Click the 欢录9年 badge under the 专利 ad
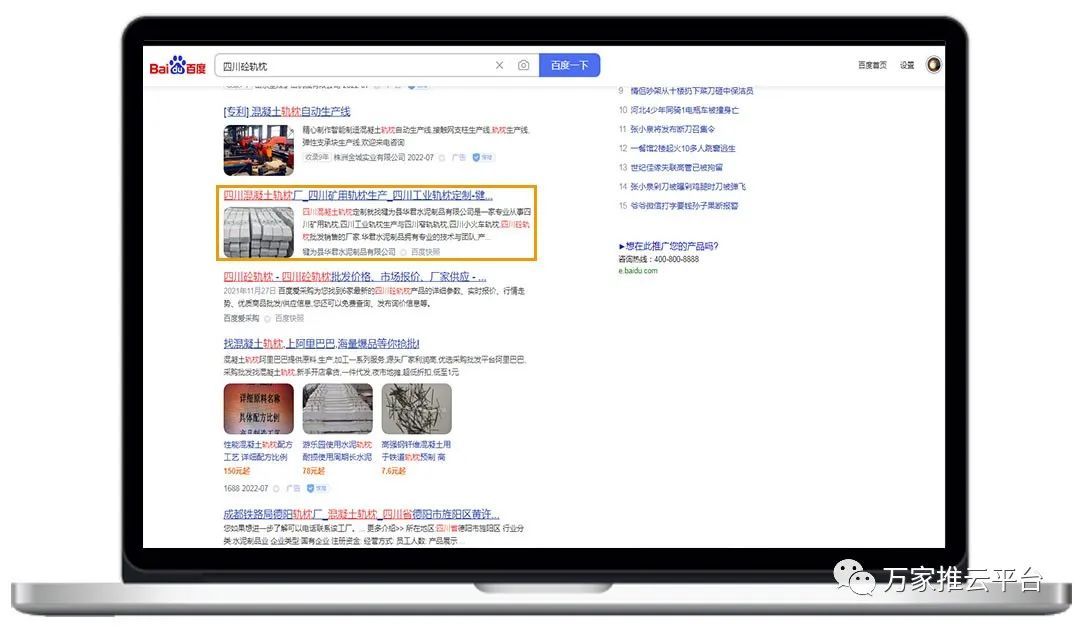Image resolution: width=1080 pixels, height=628 pixels. 316,157
